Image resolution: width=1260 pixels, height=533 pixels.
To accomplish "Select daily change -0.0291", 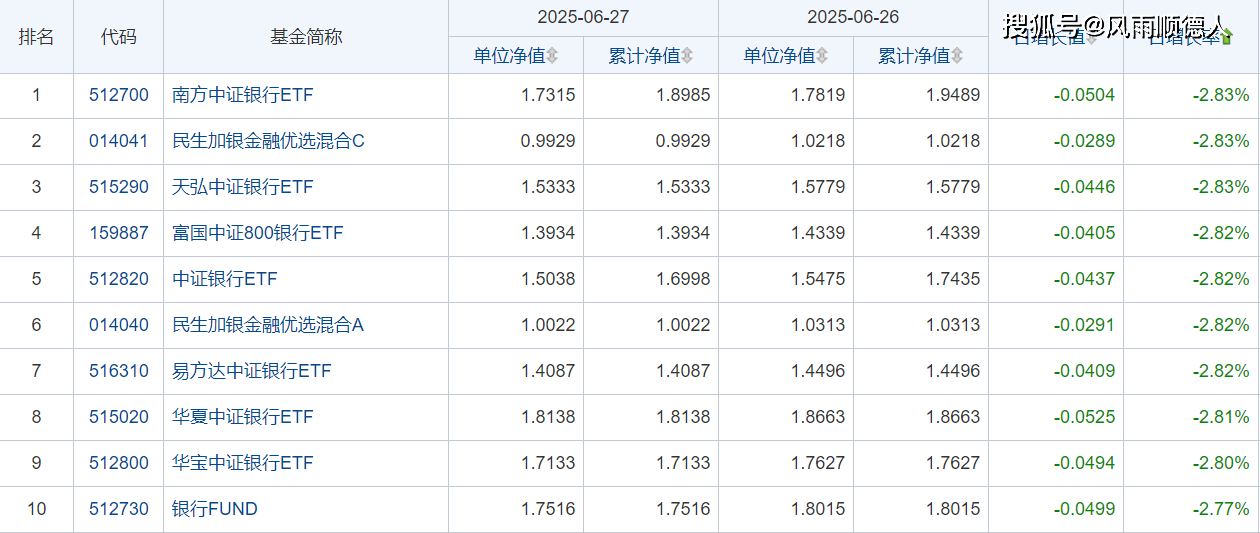I will tap(1084, 326).
